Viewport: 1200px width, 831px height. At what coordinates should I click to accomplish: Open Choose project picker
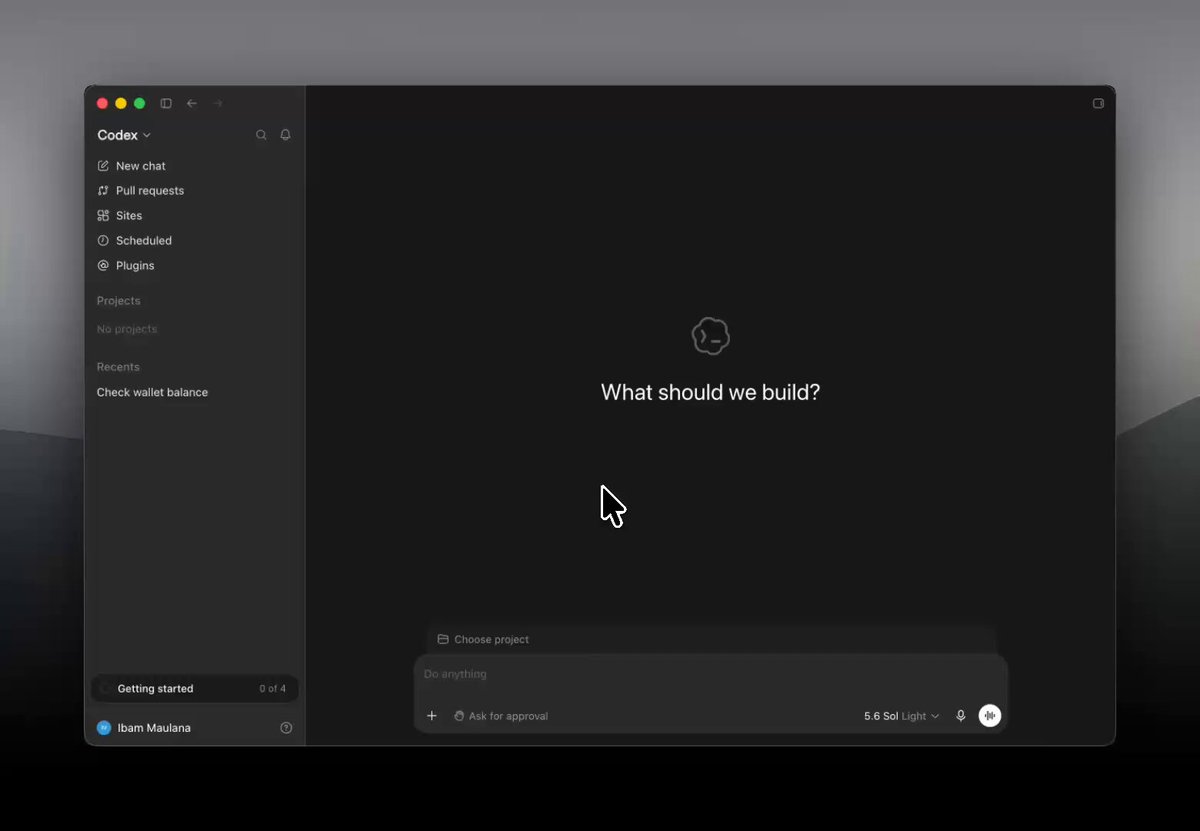483,639
